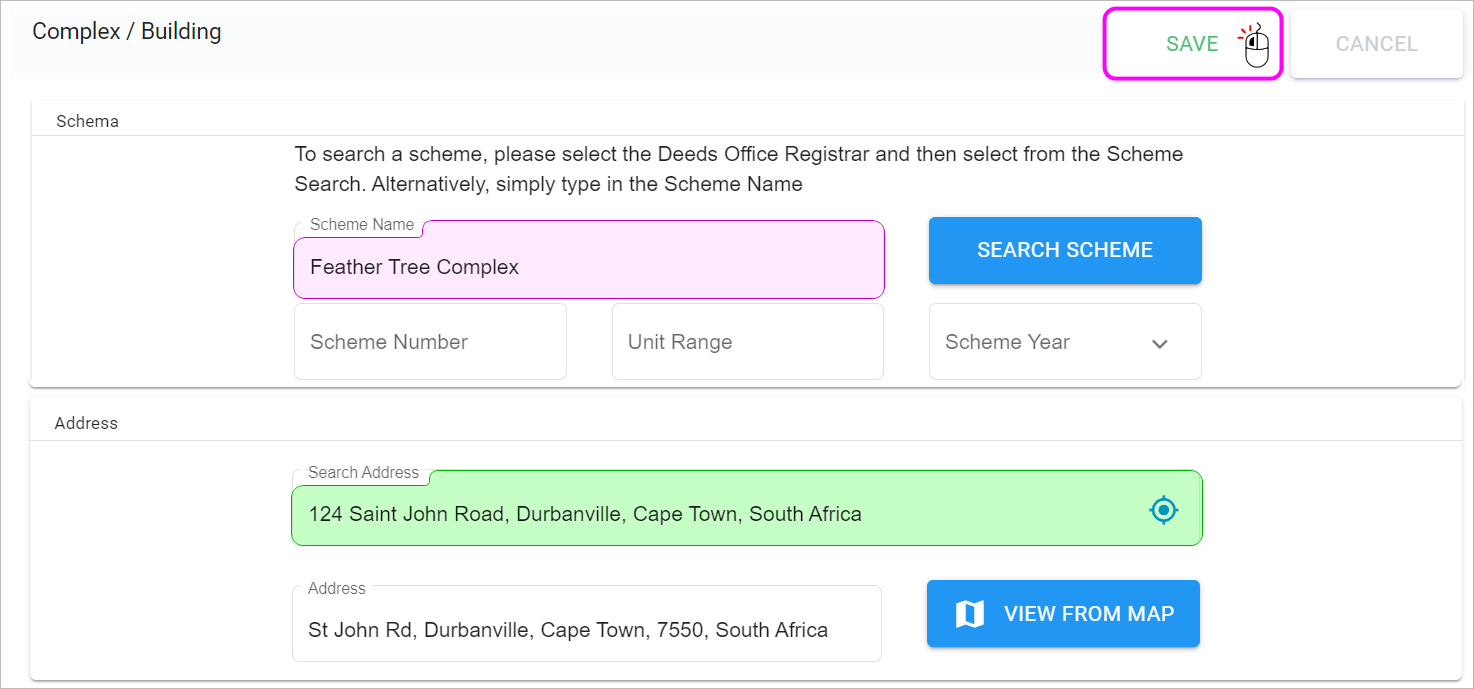1474x689 pixels.
Task: Click the chevron arrow in Scheme Year
Action: click(x=1160, y=343)
